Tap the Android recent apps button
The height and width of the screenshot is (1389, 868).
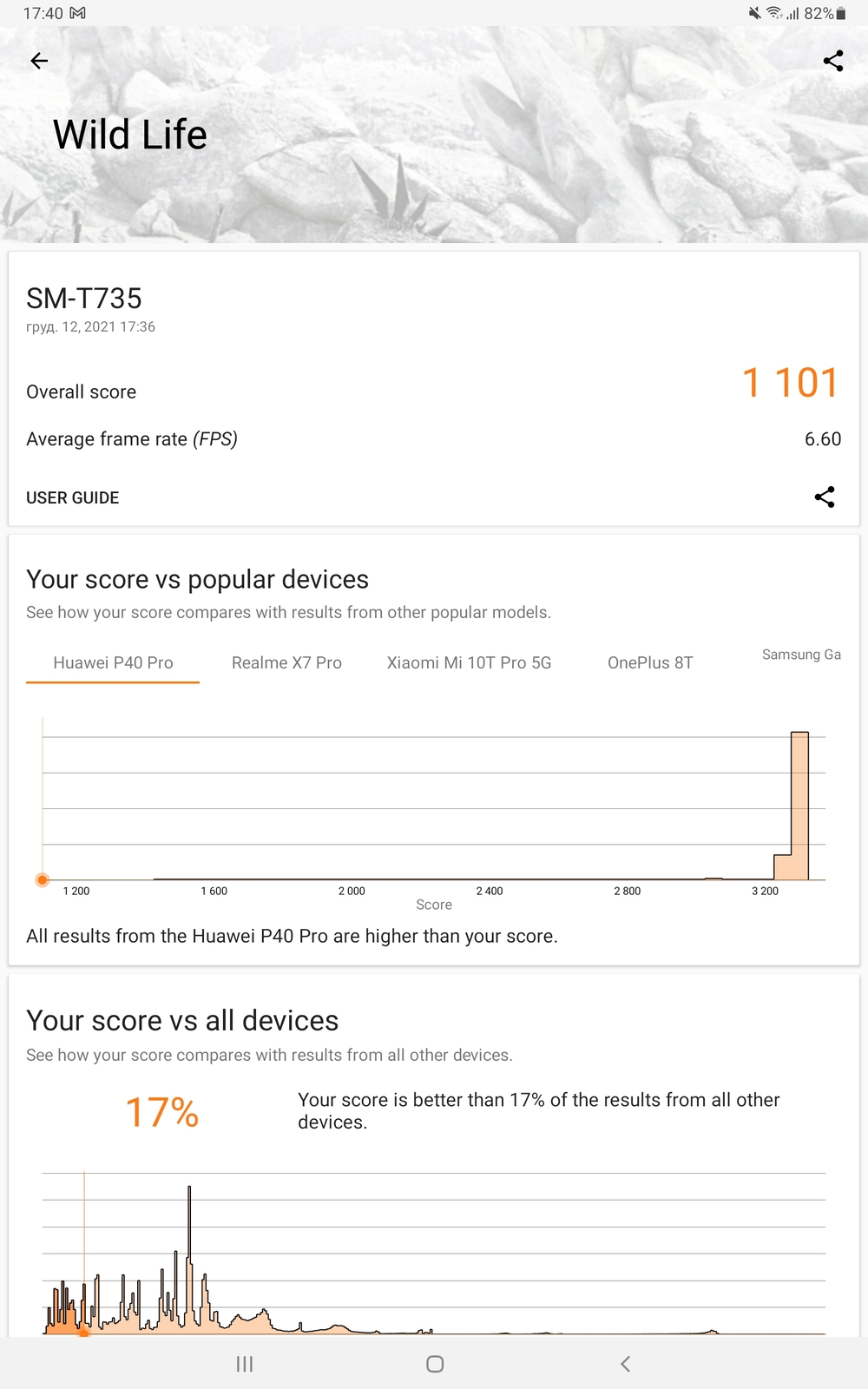point(245,1364)
